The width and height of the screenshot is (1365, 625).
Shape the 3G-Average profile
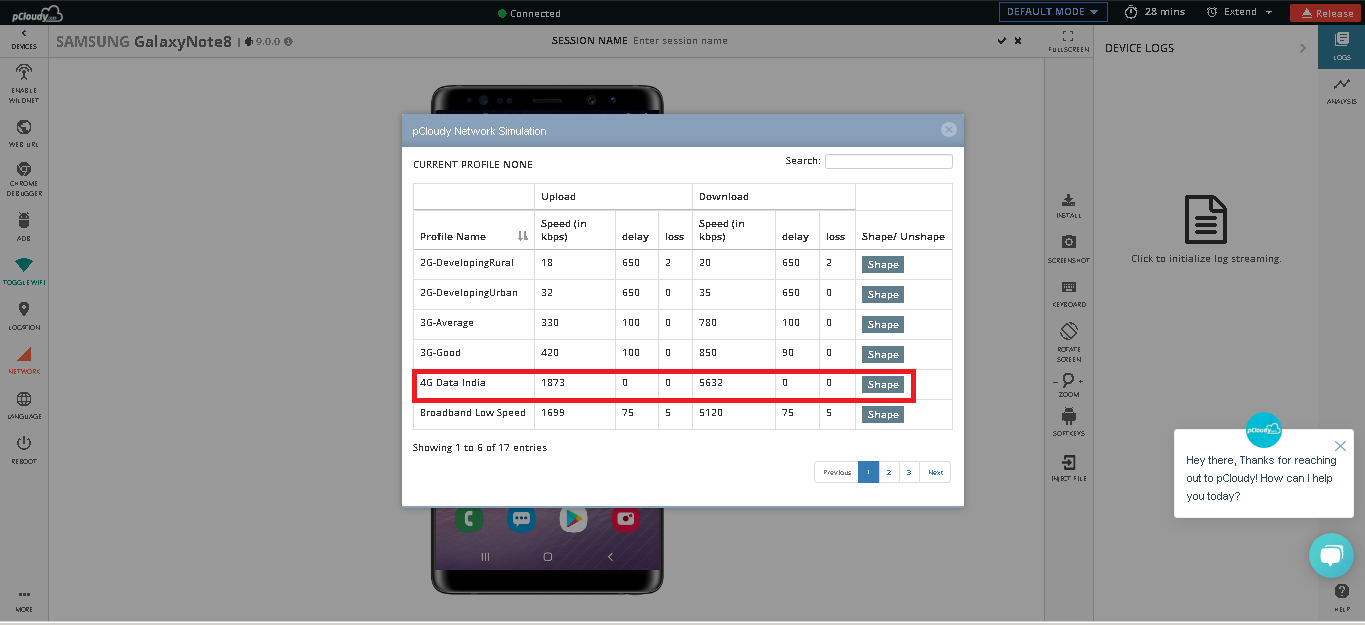point(883,325)
